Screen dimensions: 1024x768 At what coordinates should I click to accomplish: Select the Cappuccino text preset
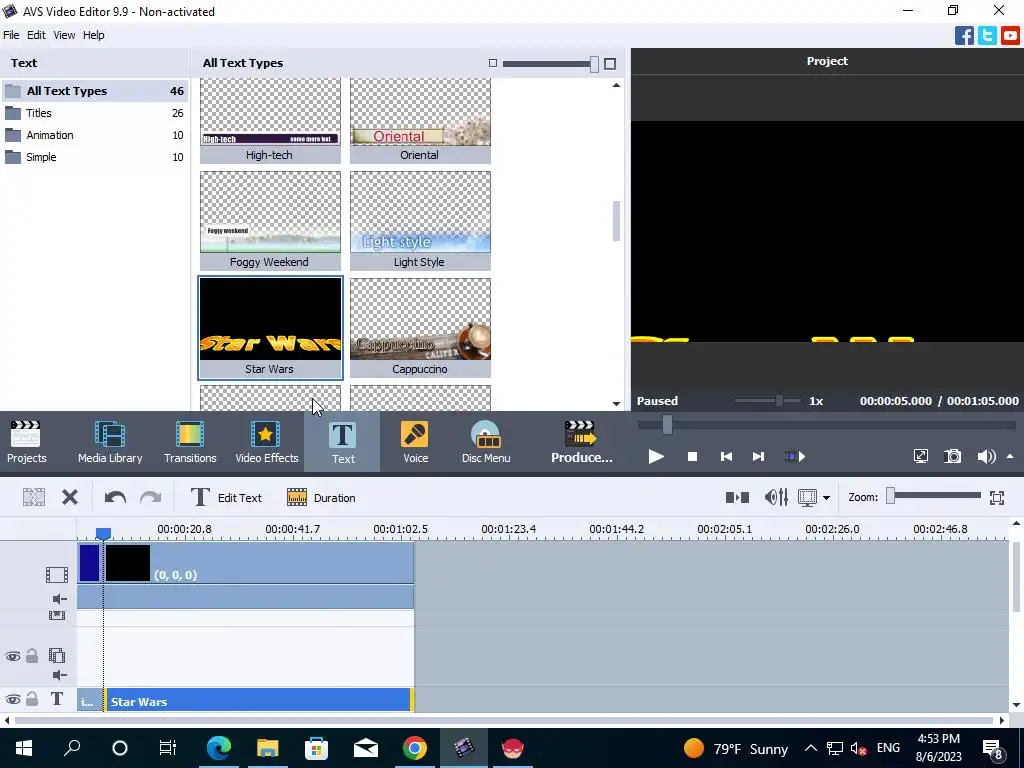tap(420, 328)
